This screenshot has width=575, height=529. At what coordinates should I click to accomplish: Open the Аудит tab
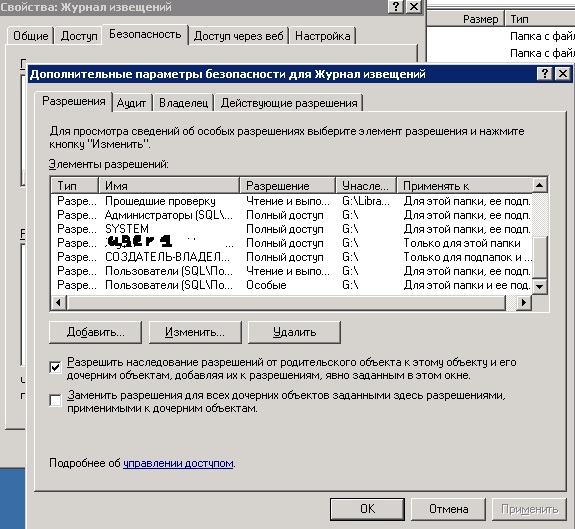coord(131,103)
